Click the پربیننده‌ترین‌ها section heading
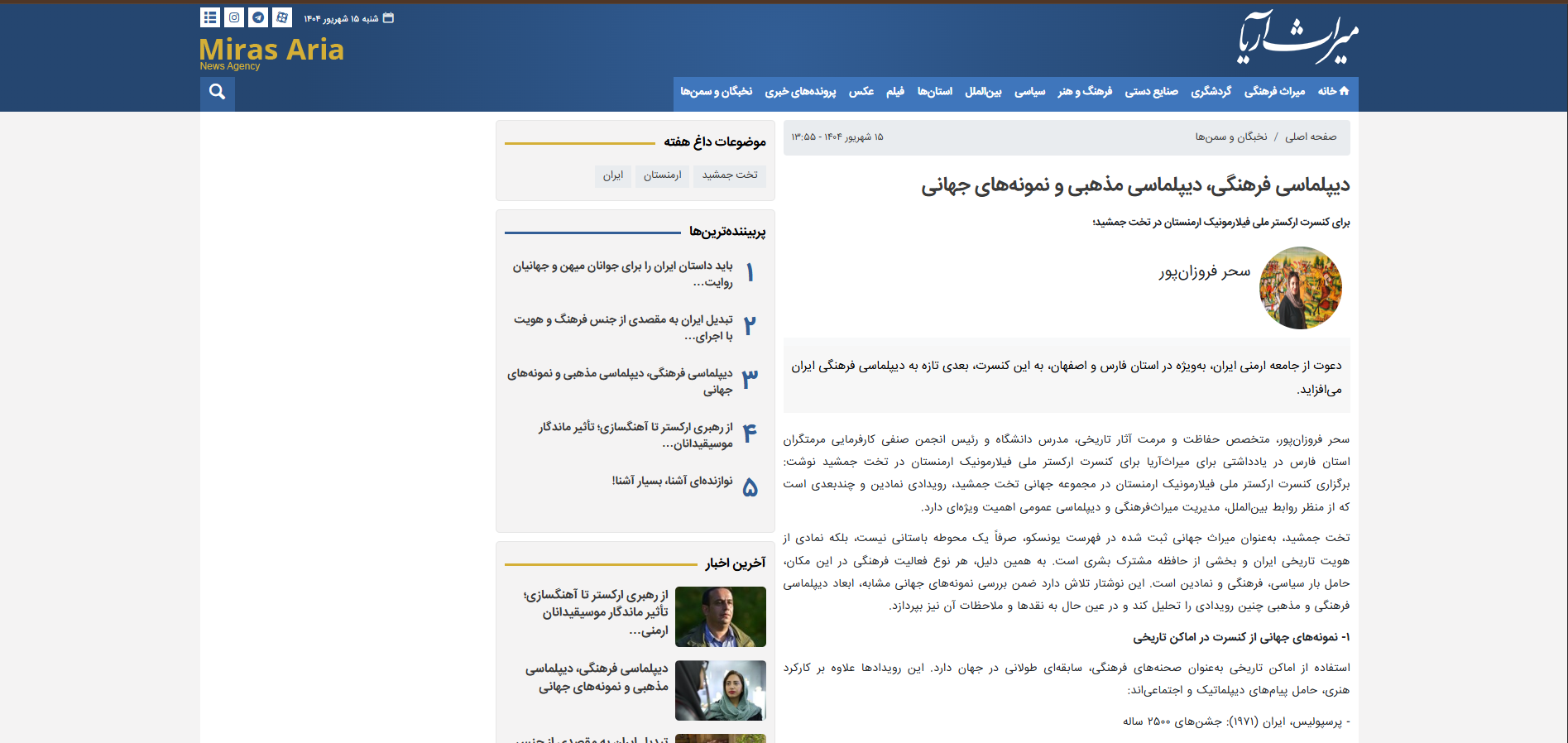 click(x=727, y=232)
